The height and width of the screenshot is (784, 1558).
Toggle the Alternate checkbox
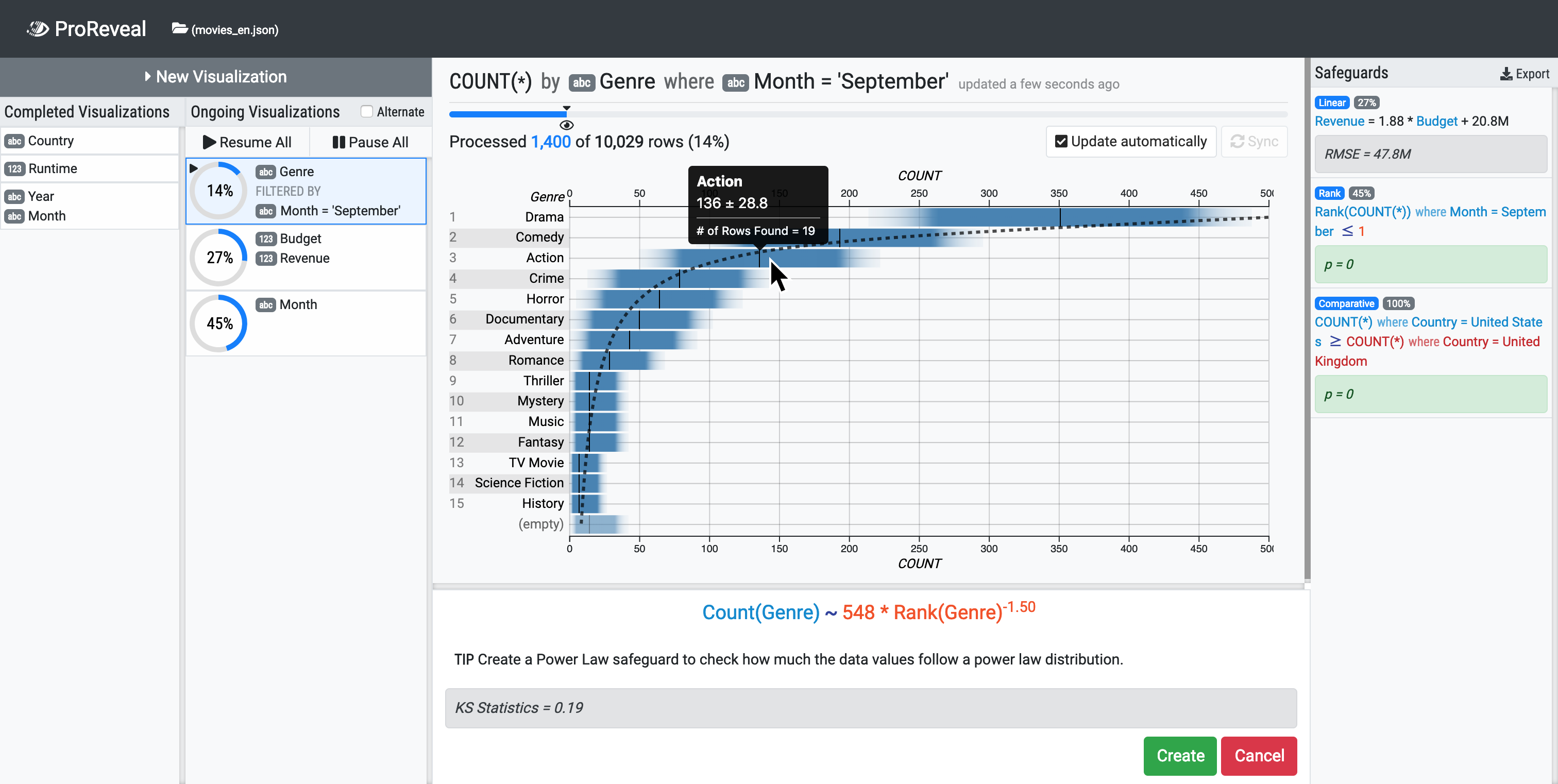click(x=366, y=111)
